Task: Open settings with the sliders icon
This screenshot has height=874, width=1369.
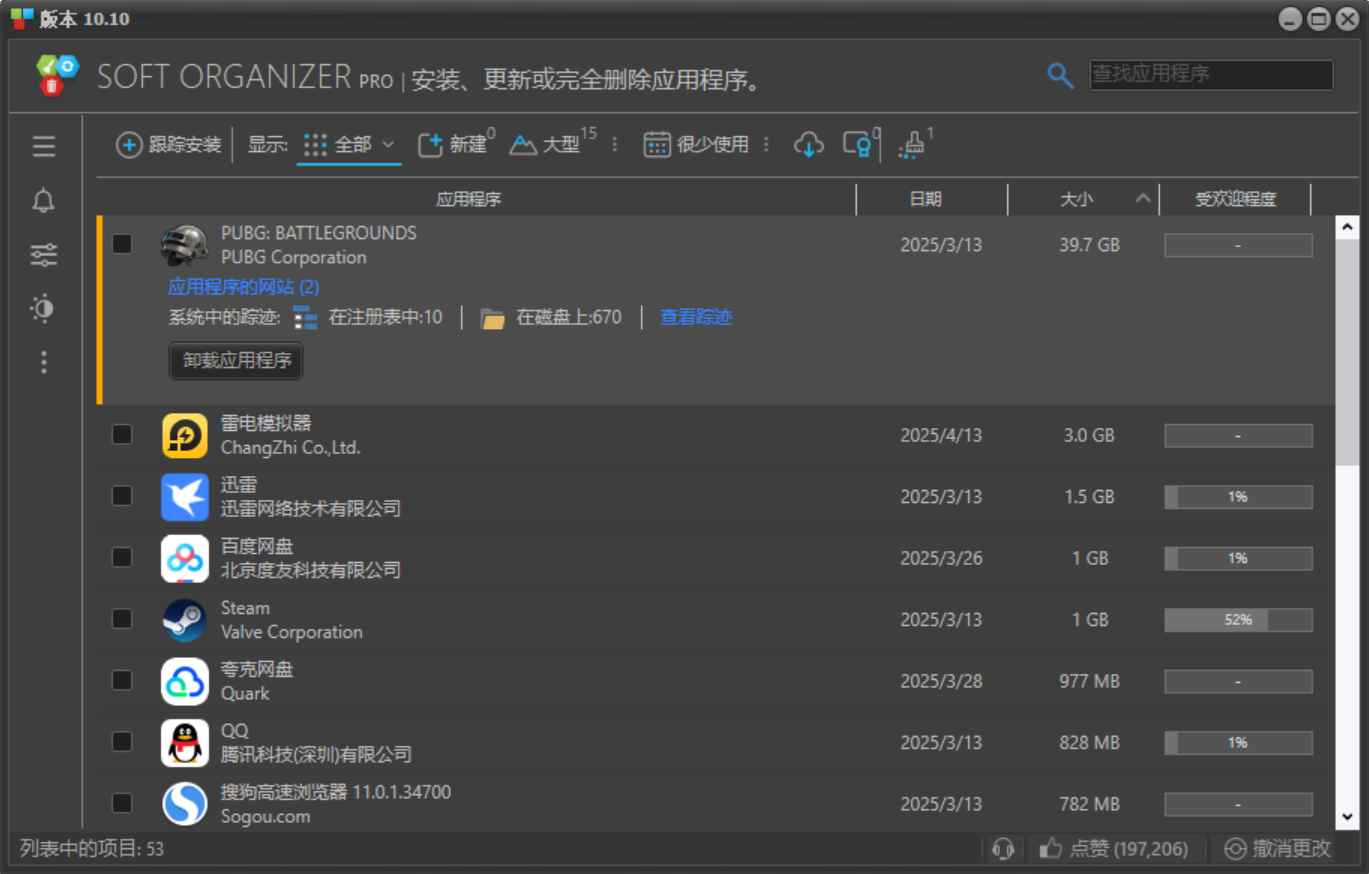Action: 43,254
